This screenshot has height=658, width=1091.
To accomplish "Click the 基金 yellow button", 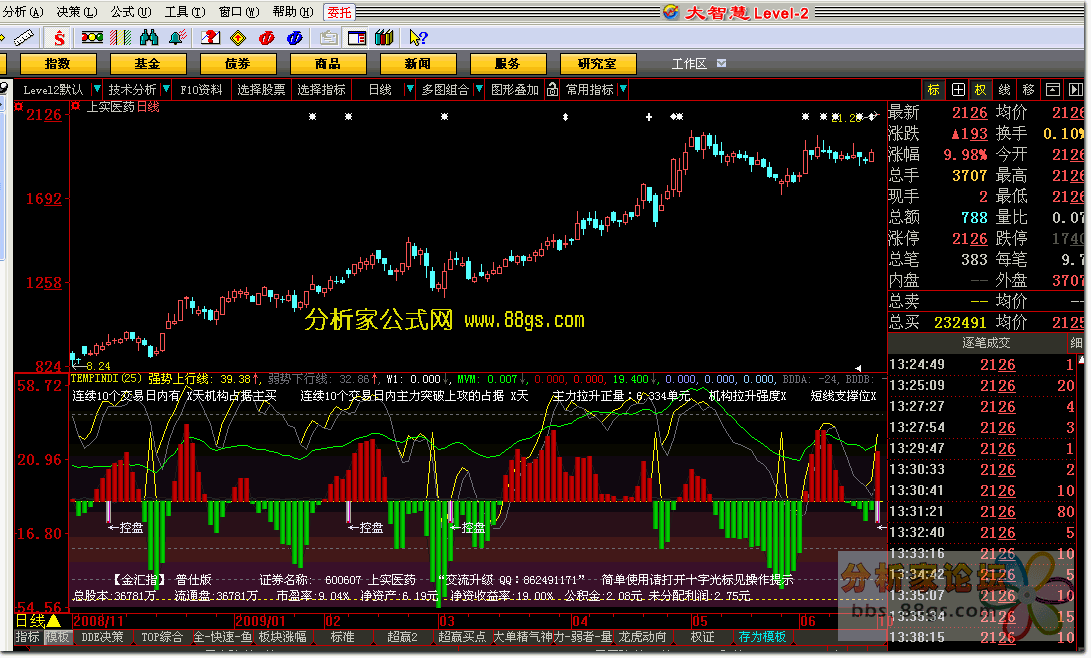I will point(148,63).
